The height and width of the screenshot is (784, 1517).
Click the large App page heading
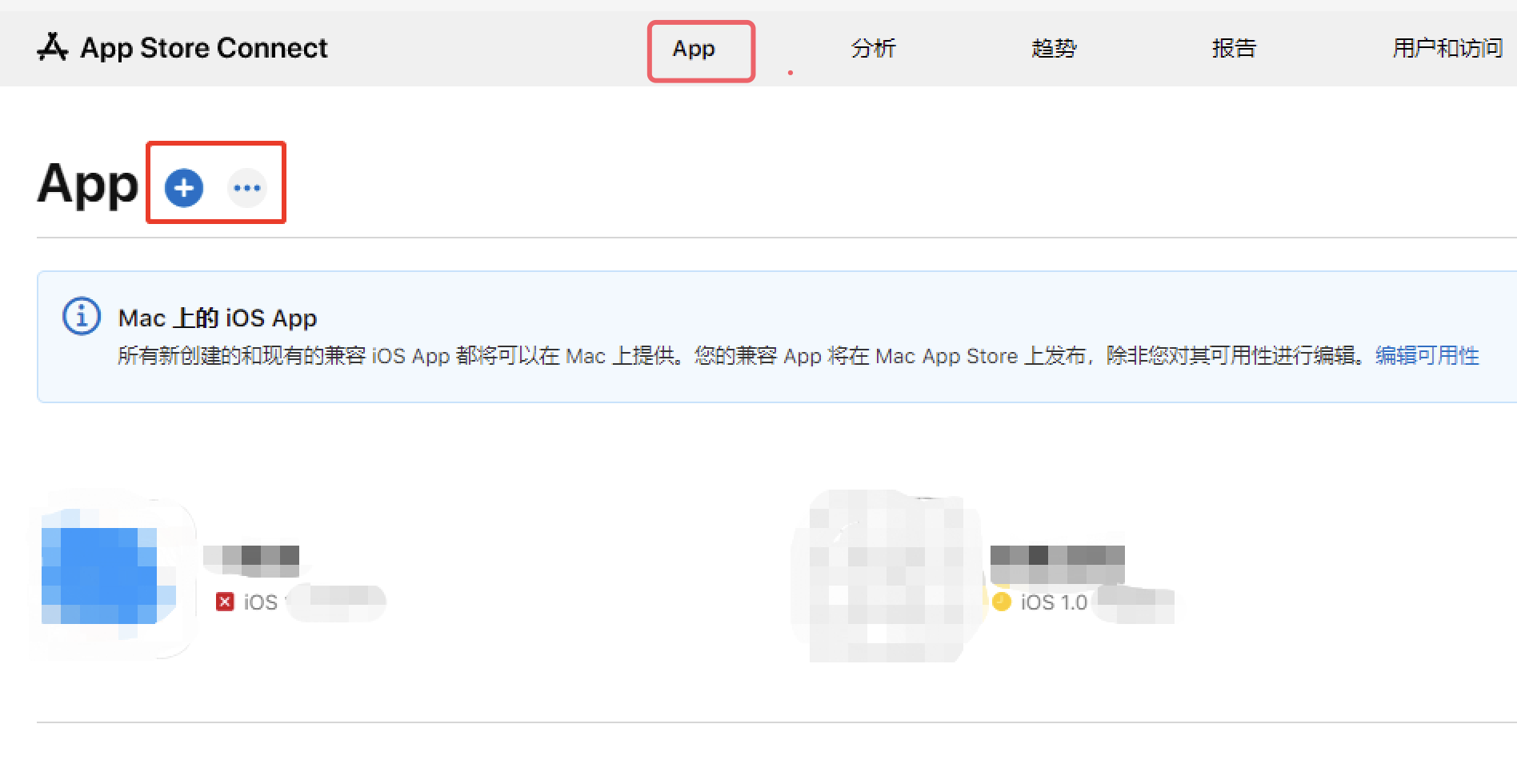click(x=88, y=186)
